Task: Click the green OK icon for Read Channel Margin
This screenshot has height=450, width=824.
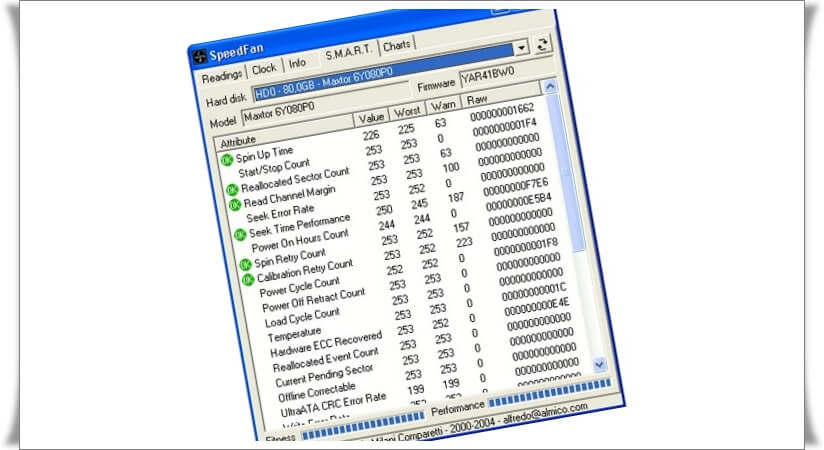Action: [235, 204]
